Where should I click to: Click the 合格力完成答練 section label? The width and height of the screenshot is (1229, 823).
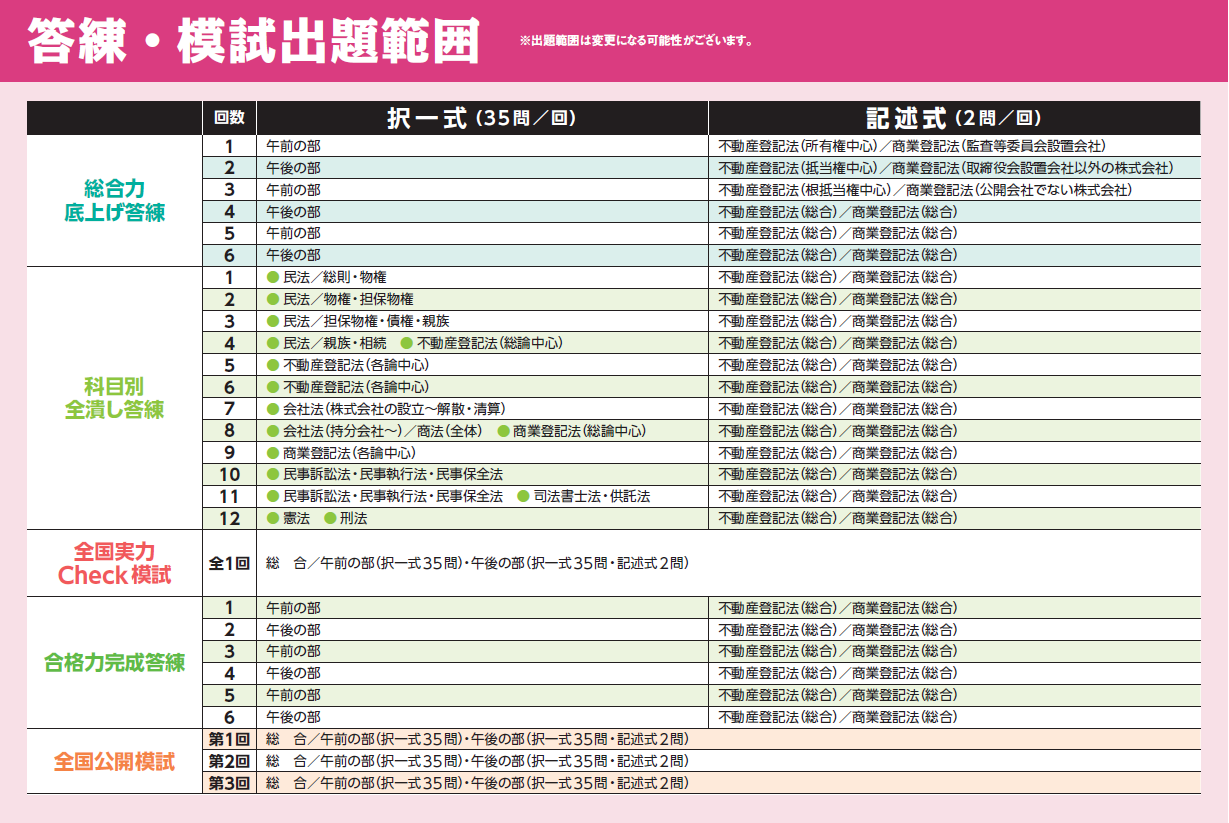click(114, 662)
